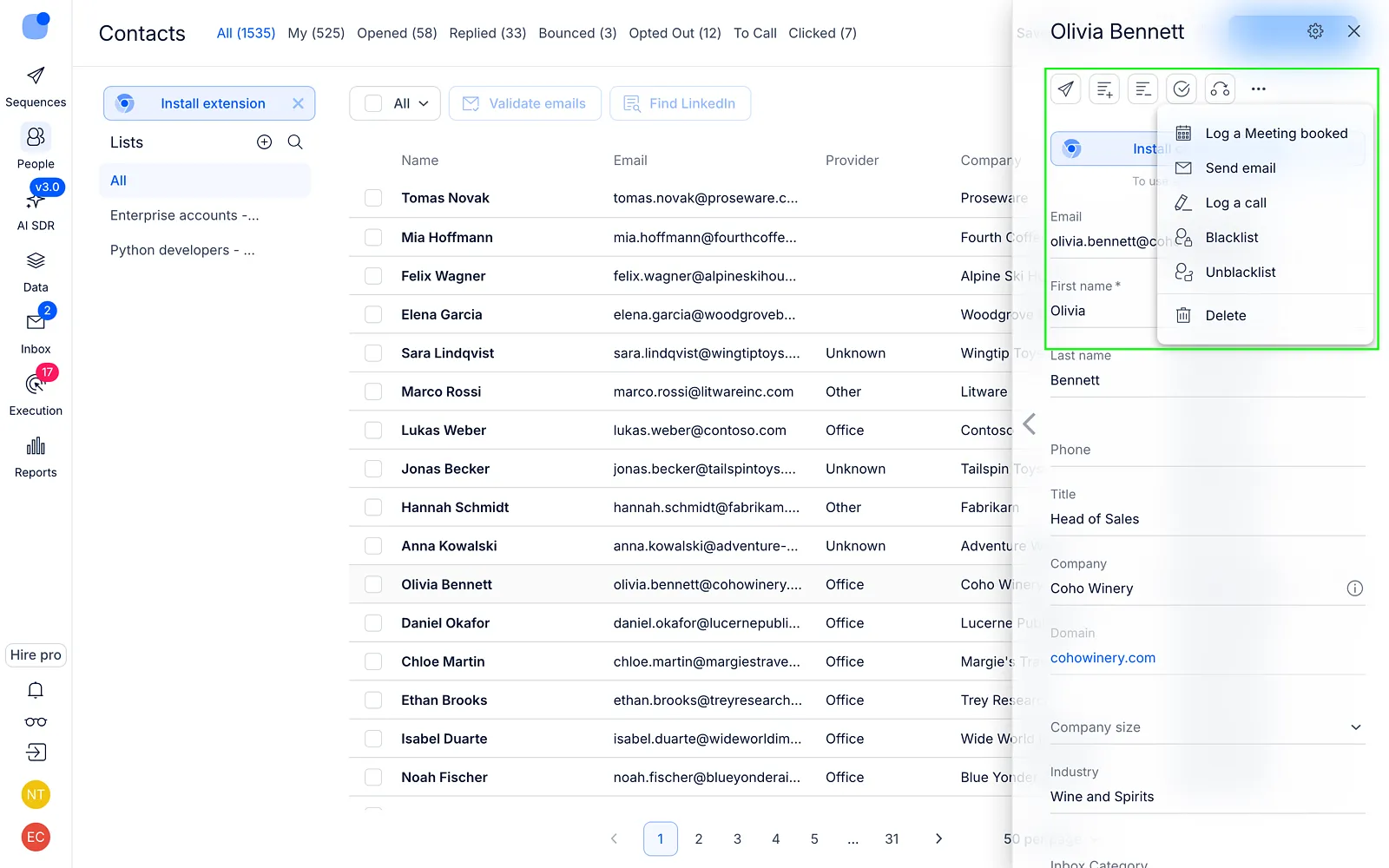Choose Log a Meeting booked
The height and width of the screenshot is (868, 1389).
[x=1265, y=134]
